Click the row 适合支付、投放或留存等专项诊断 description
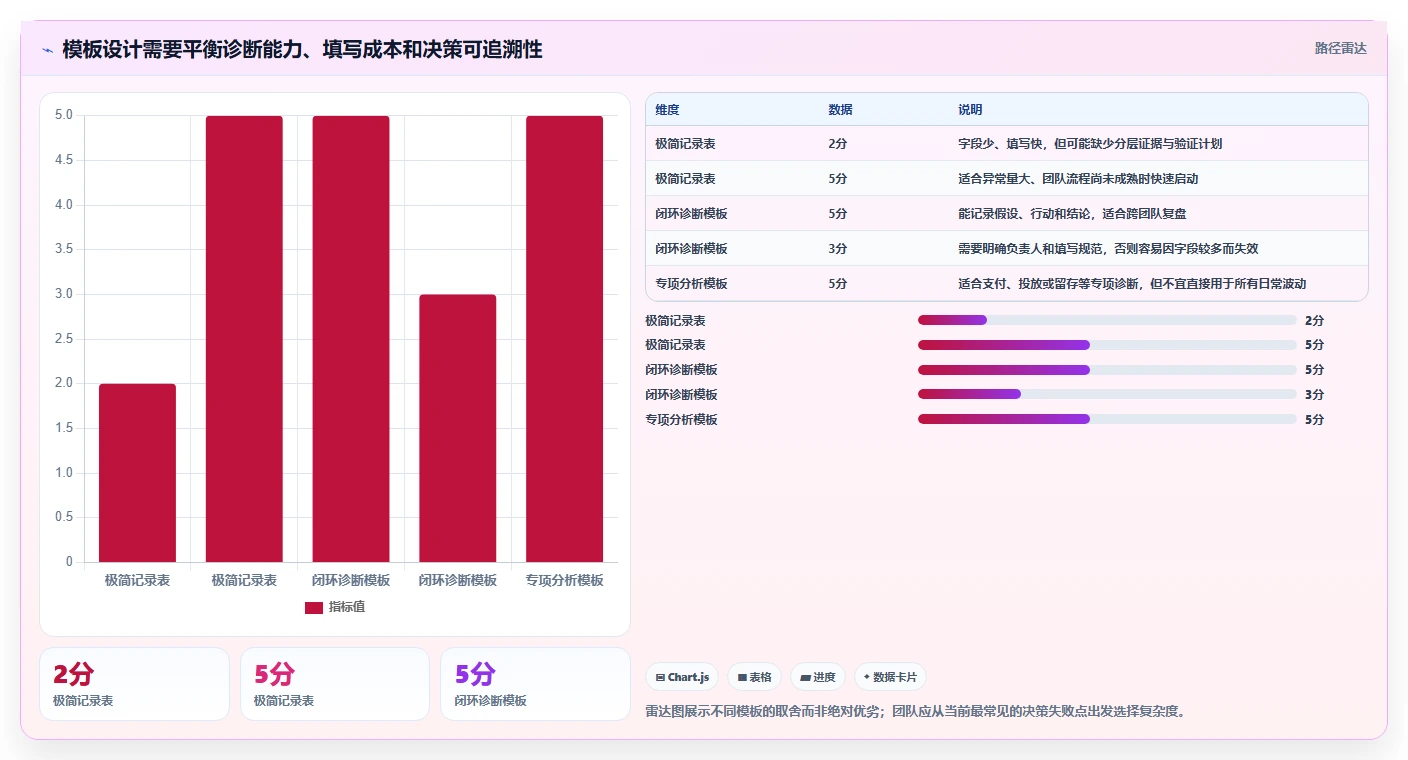This screenshot has height=760, width=1408. [x=1132, y=284]
